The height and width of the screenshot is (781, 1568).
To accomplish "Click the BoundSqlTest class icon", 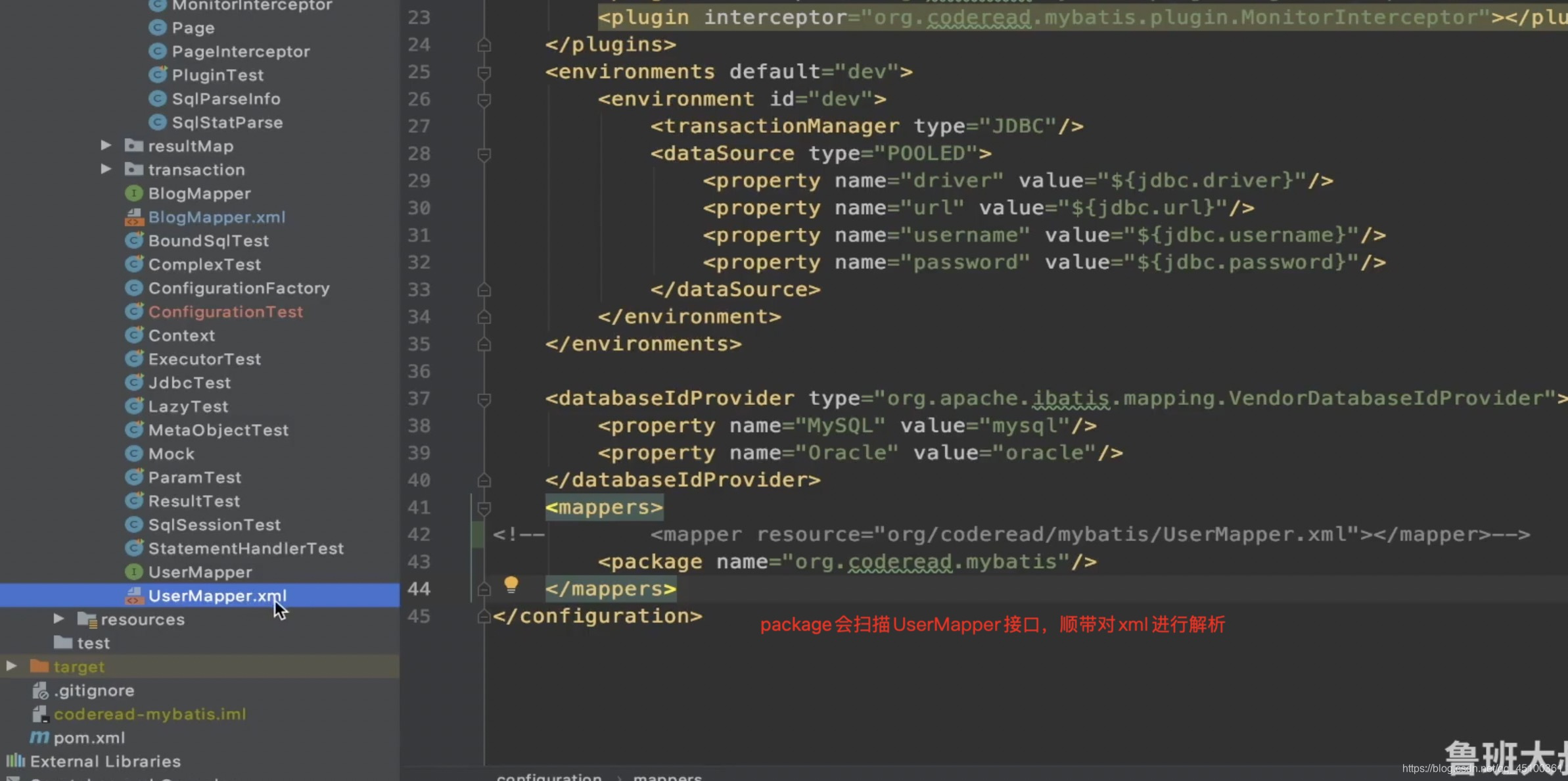I will click(x=134, y=241).
